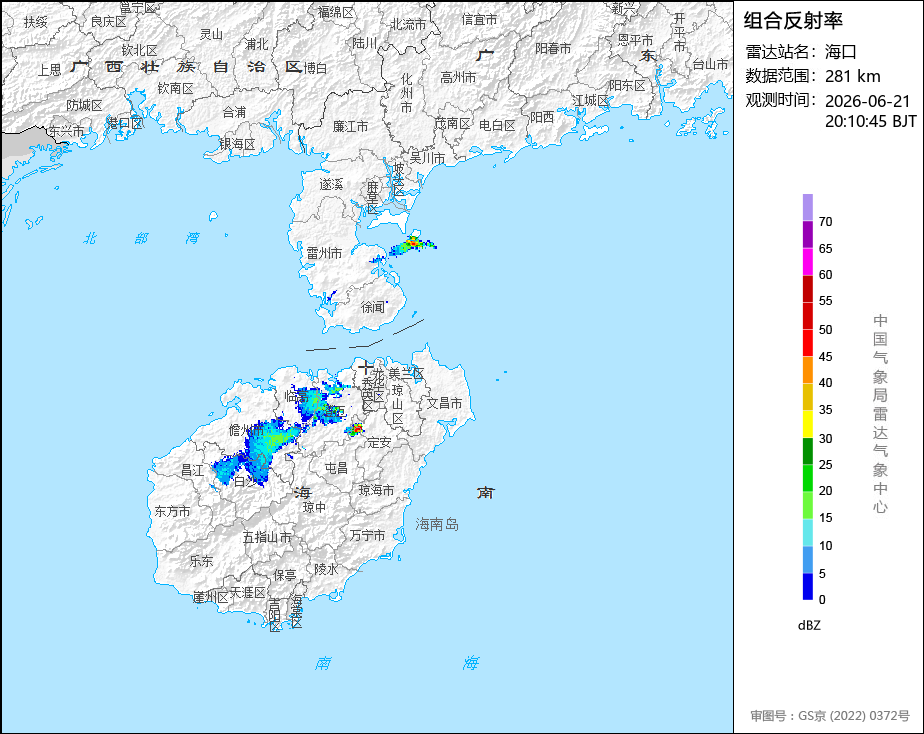This screenshot has height=734, width=924.
Task: Click the 防城区 map label
Action: click(84, 105)
